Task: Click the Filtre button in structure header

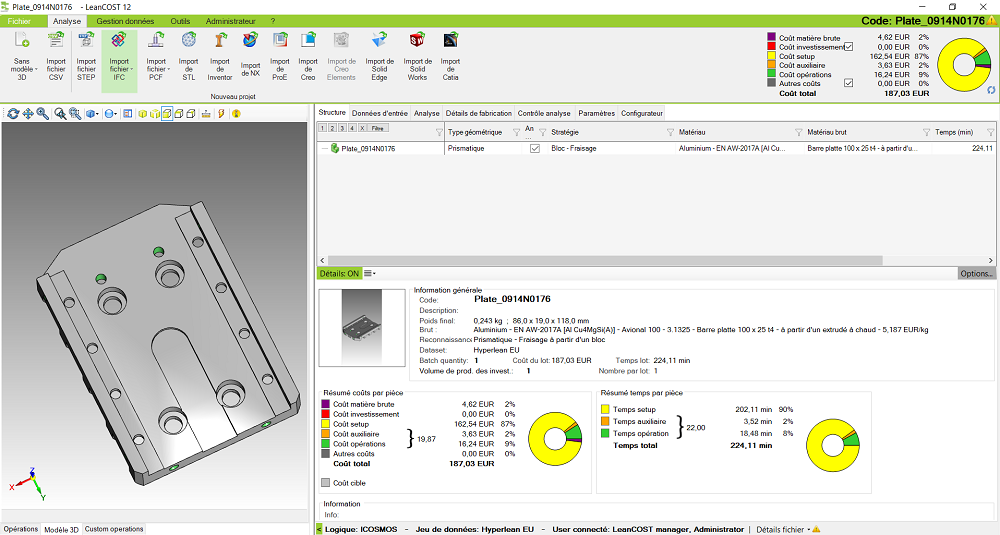Action: (x=378, y=128)
